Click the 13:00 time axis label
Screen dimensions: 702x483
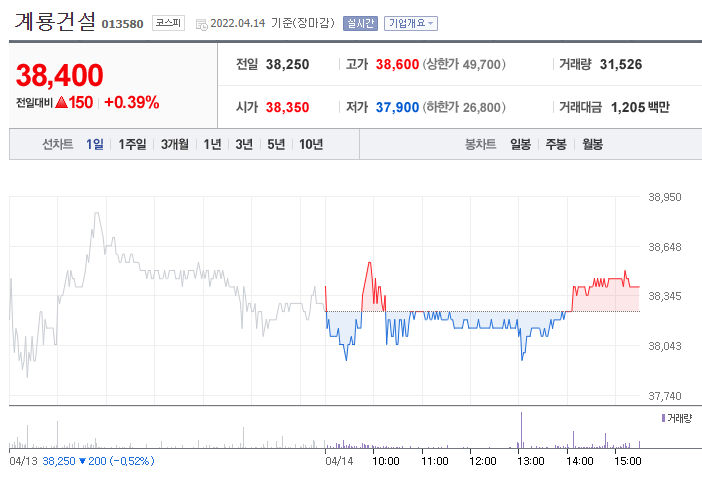tap(531, 461)
